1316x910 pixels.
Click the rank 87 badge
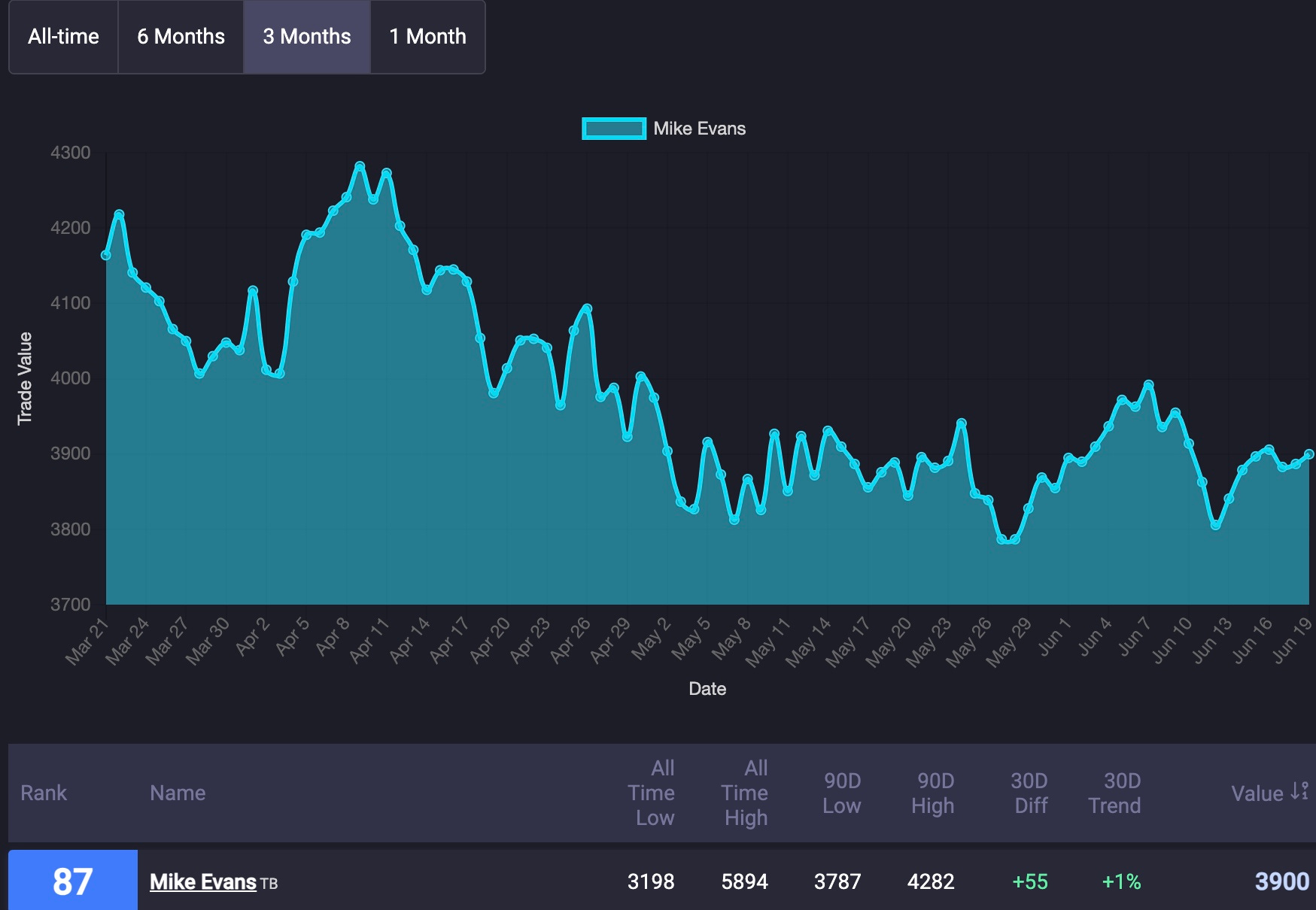pyautogui.click(x=73, y=880)
